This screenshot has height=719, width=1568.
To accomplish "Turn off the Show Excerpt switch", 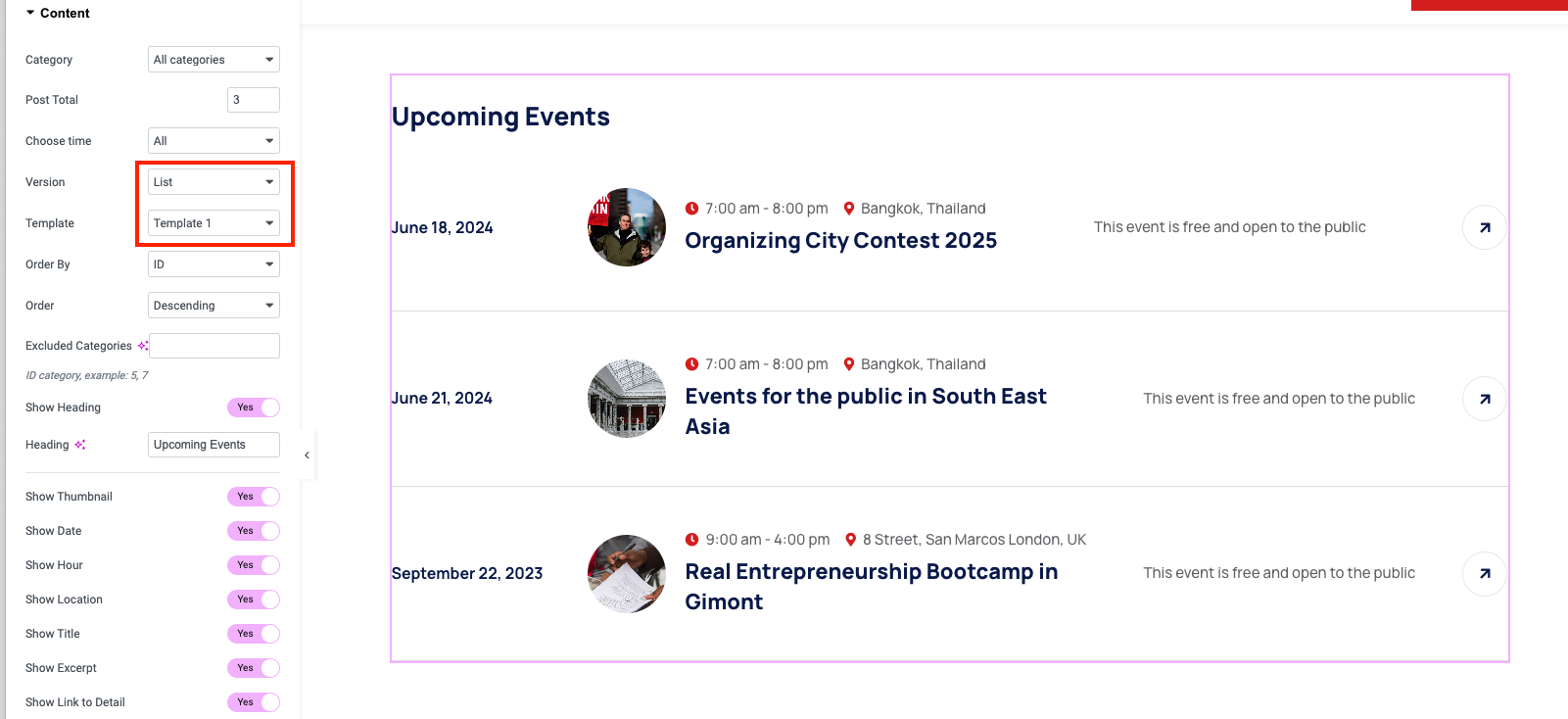I will 253,668.
